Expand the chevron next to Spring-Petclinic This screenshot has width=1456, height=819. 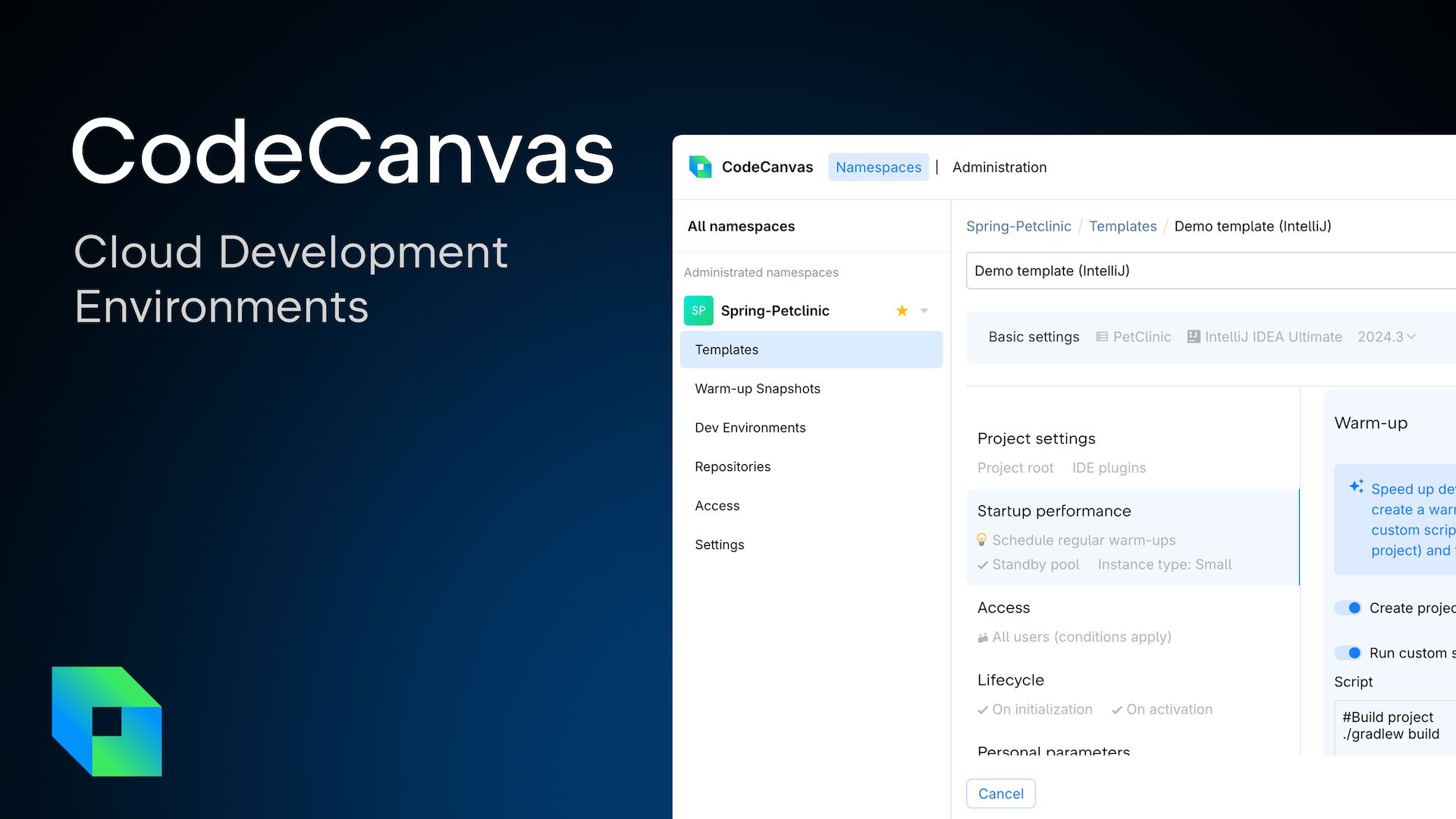point(924,310)
